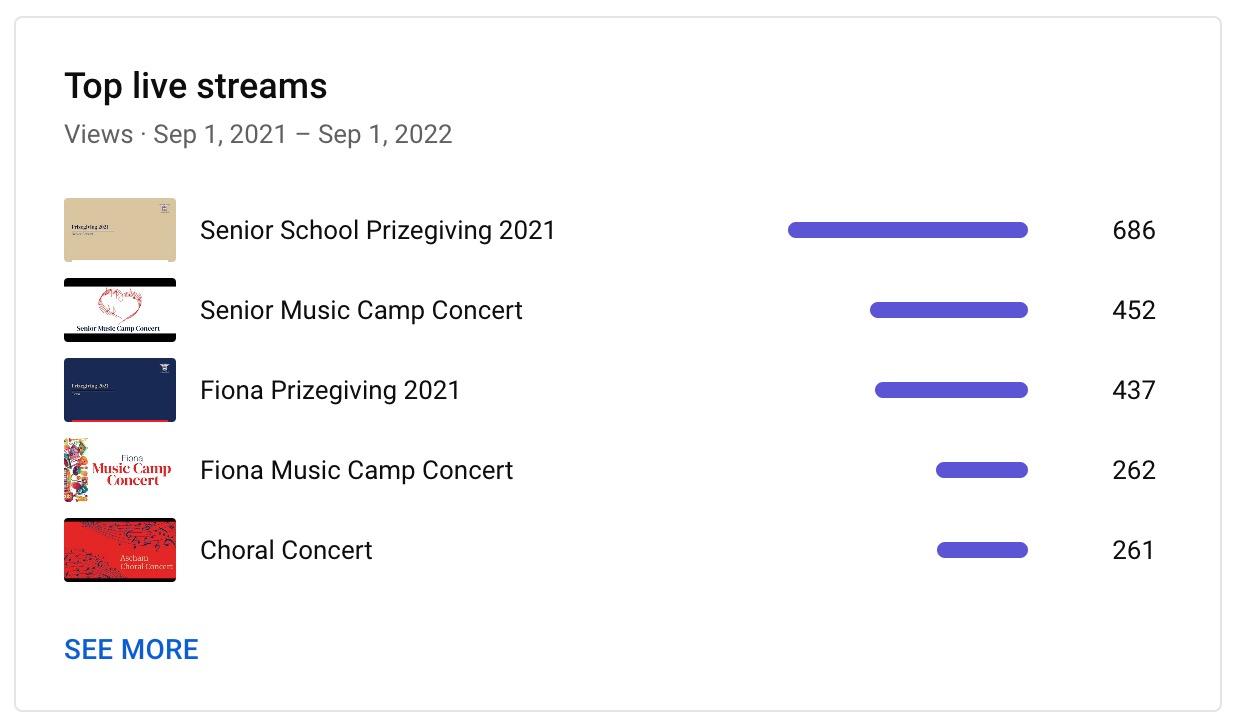The image size is (1236, 728).
Task: Select the Fiona Prizegiving 2021 title
Action: (x=330, y=390)
